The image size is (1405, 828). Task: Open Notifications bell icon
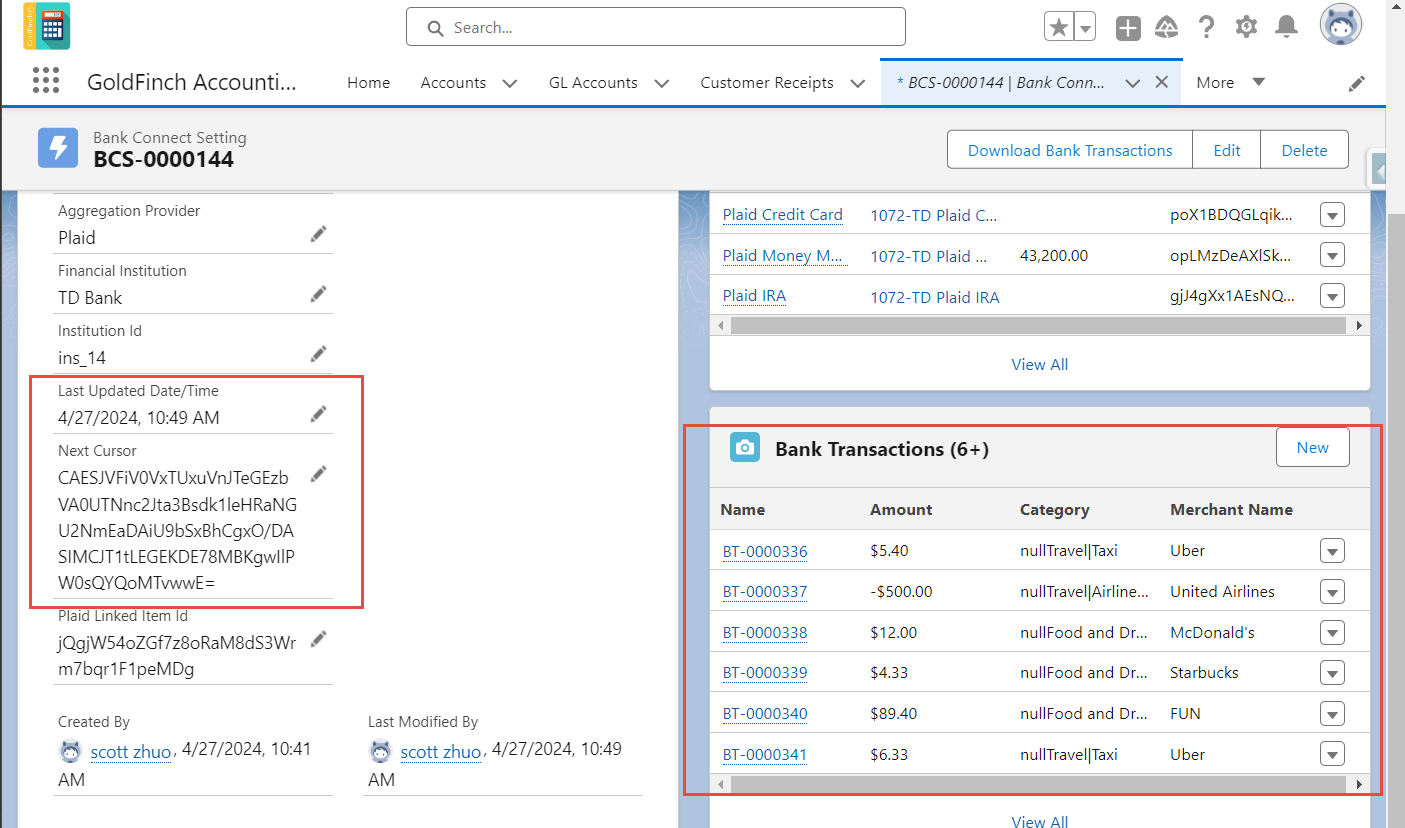pyautogui.click(x=1286, y=27)
